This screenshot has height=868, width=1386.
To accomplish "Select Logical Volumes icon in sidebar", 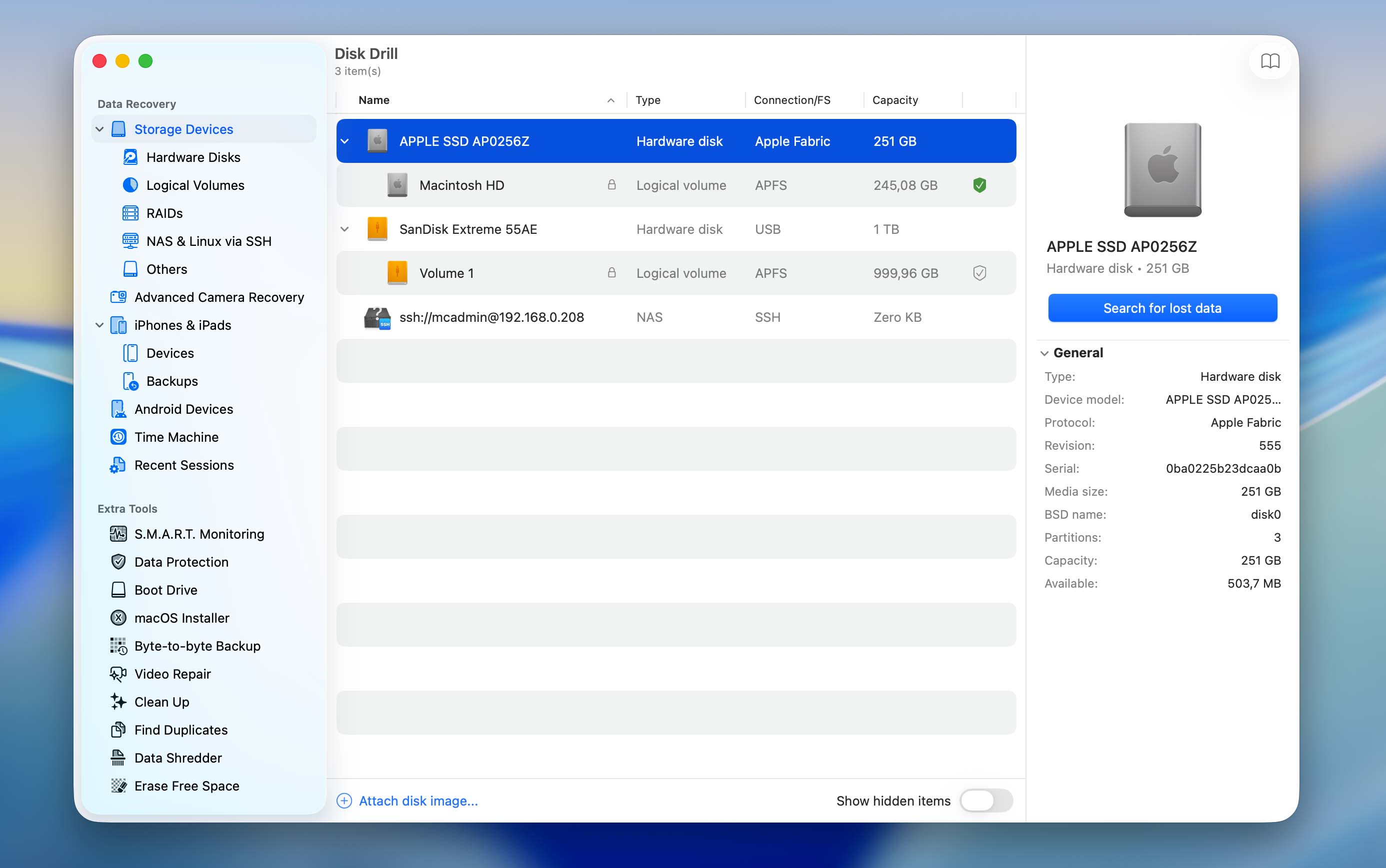I will click(x=130, y=185).
